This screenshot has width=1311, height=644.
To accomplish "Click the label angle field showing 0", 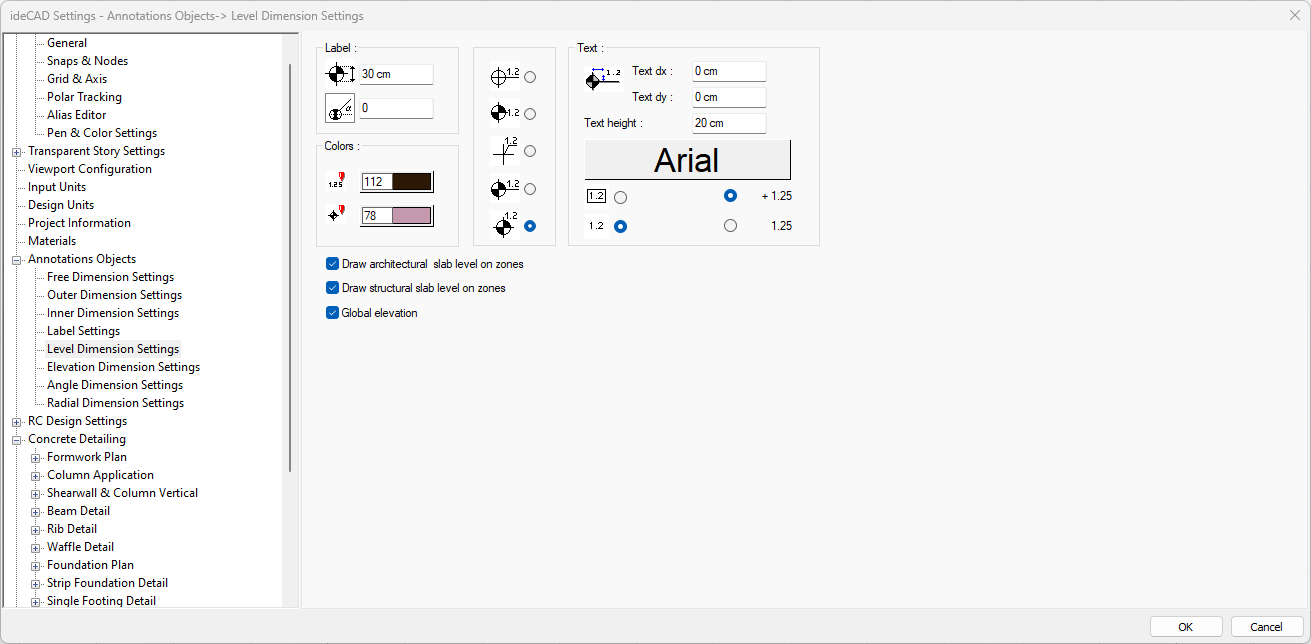I will (396, 108).
